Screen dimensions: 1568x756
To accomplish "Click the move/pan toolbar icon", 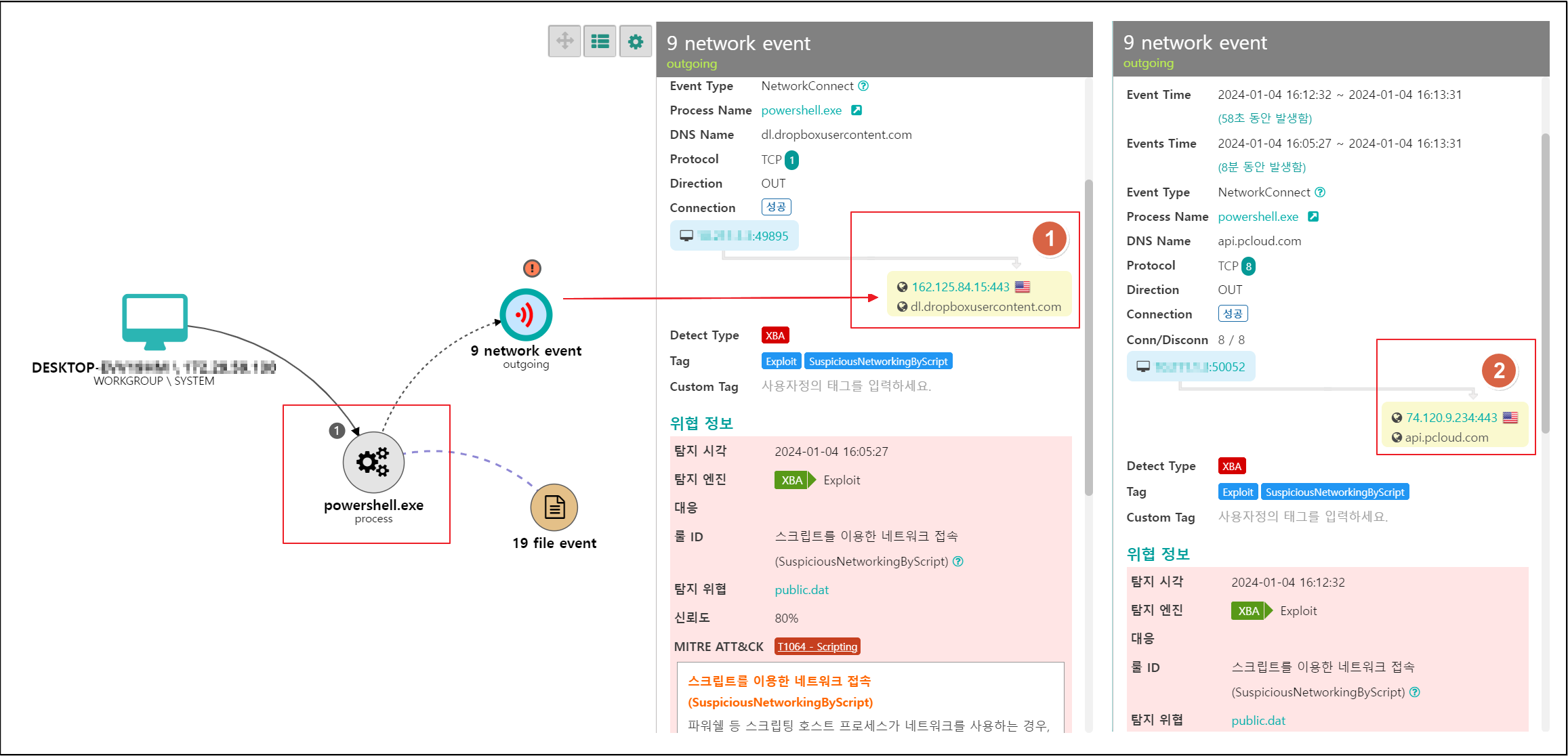I will coord(564,41).
